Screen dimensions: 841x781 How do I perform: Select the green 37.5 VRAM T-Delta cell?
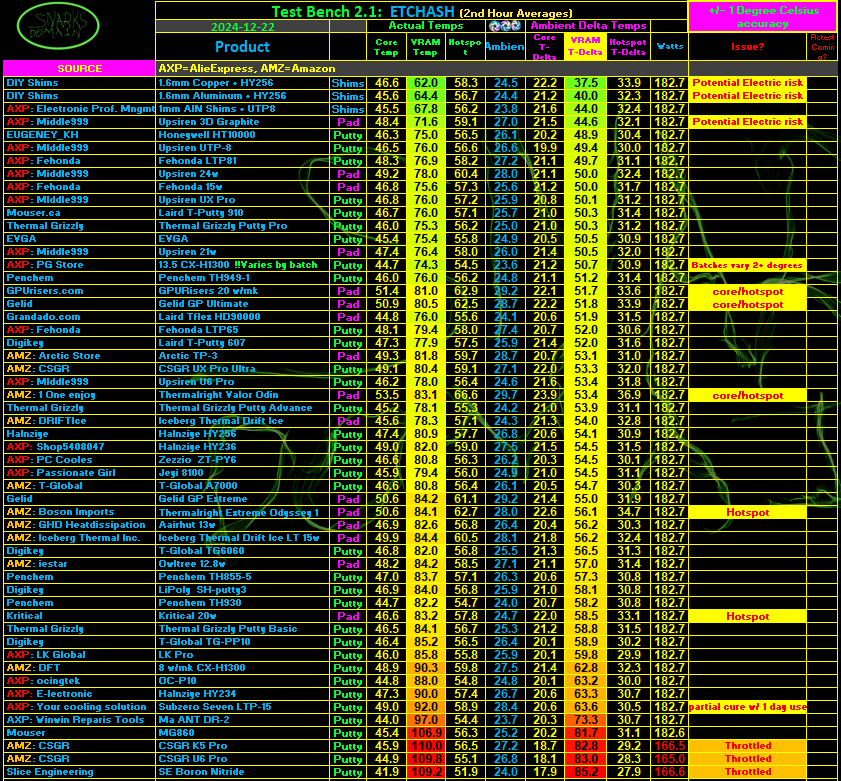585,83
